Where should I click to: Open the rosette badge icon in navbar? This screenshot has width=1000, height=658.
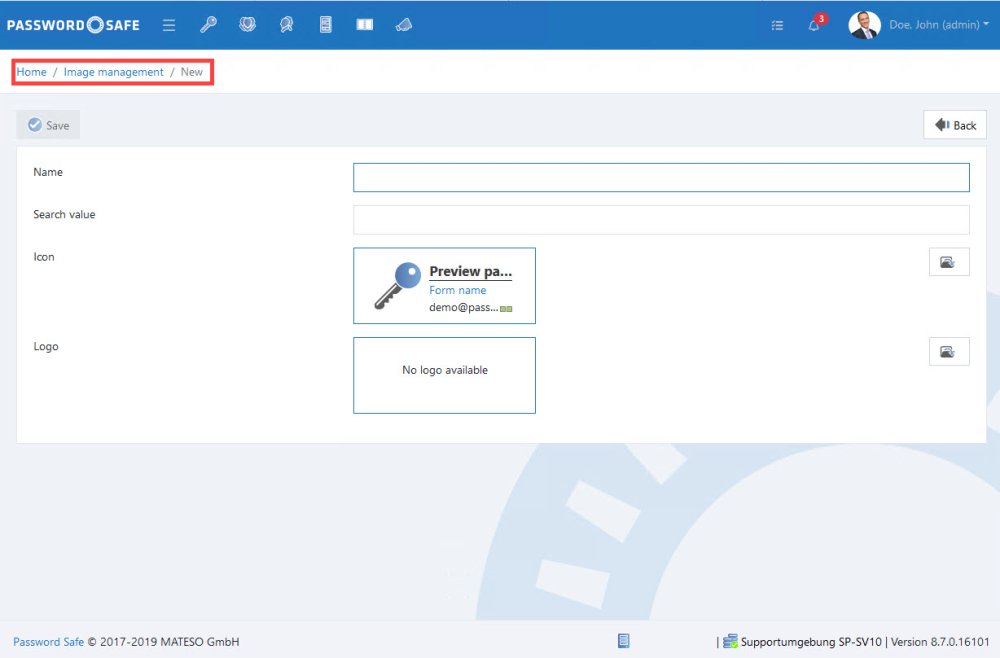[286, 25]
